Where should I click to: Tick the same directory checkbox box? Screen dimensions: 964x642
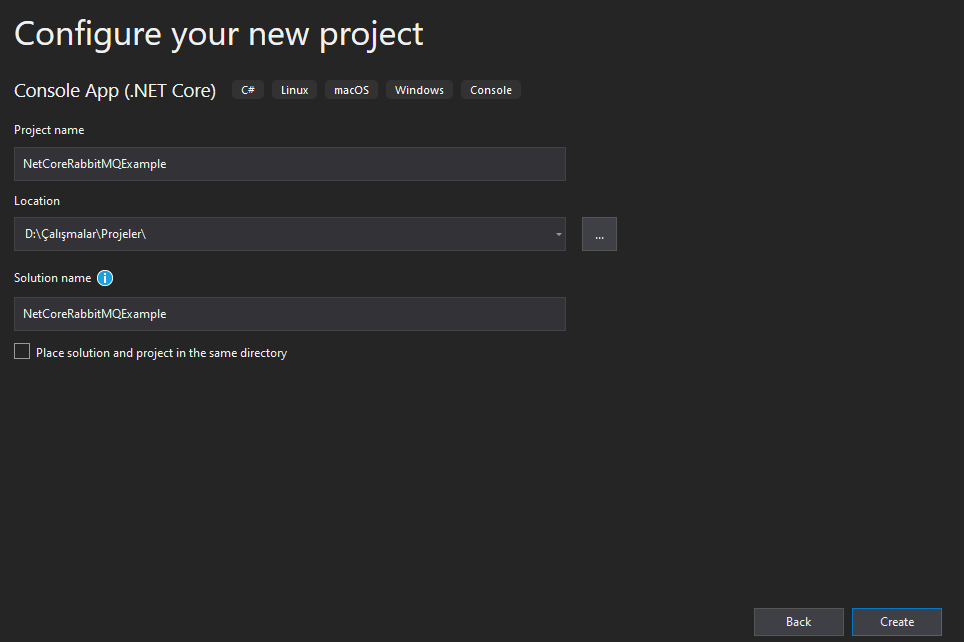[22, 351]
